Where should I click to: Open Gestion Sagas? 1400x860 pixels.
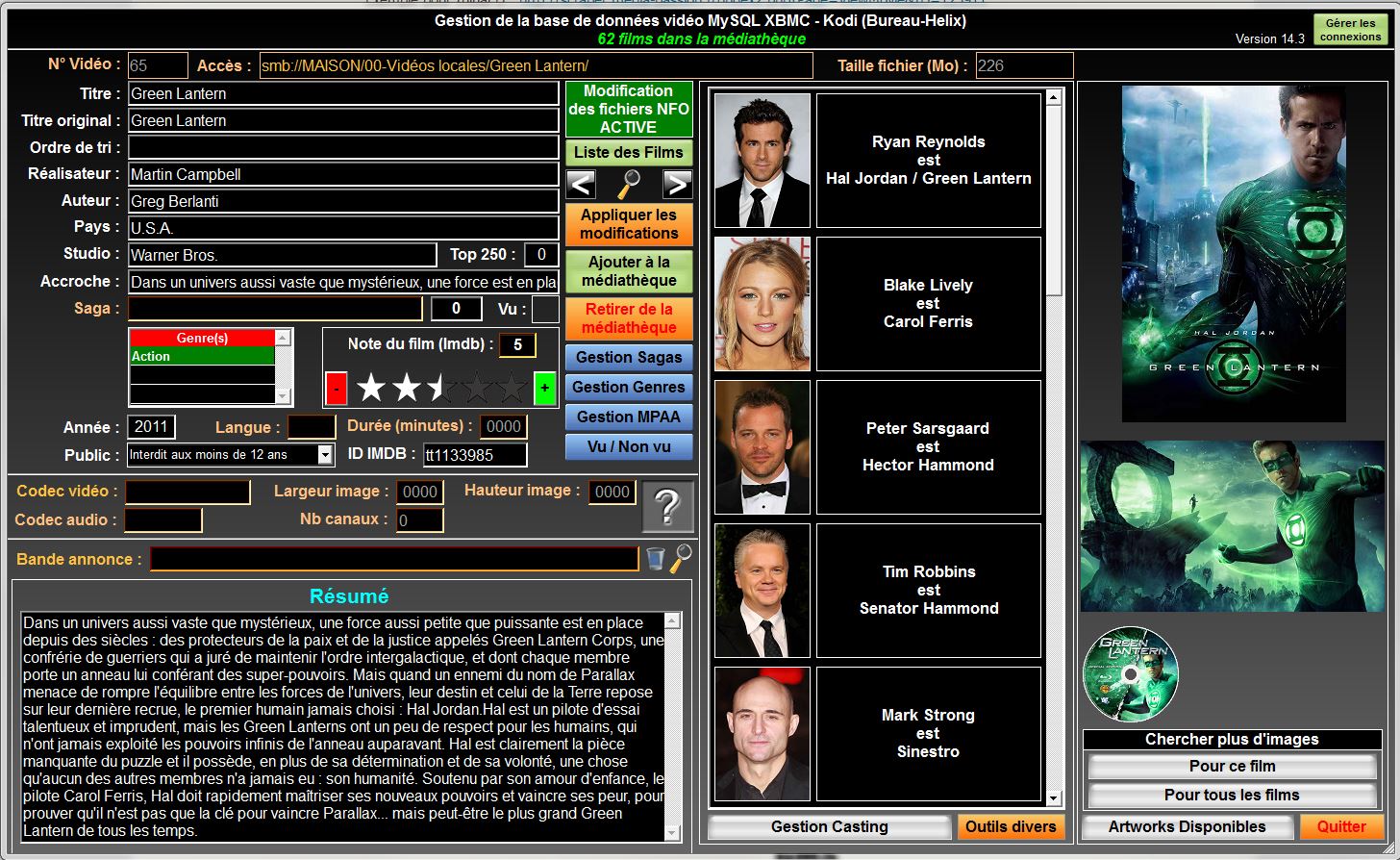[629, 357]
